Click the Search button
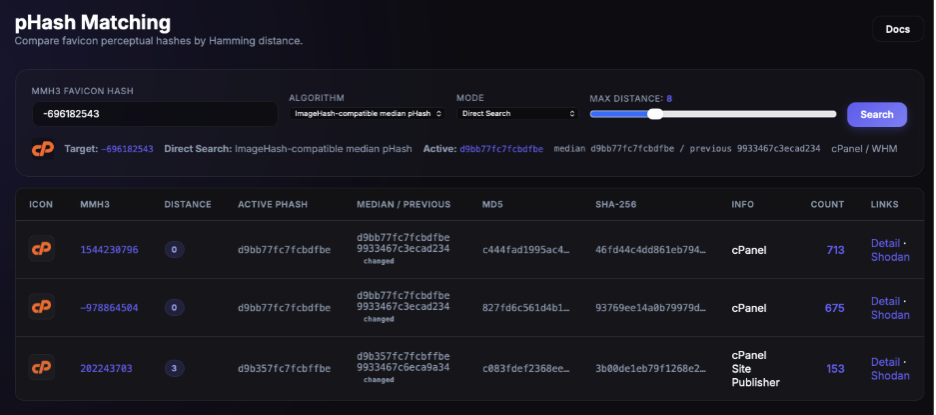 coord(877,115)
